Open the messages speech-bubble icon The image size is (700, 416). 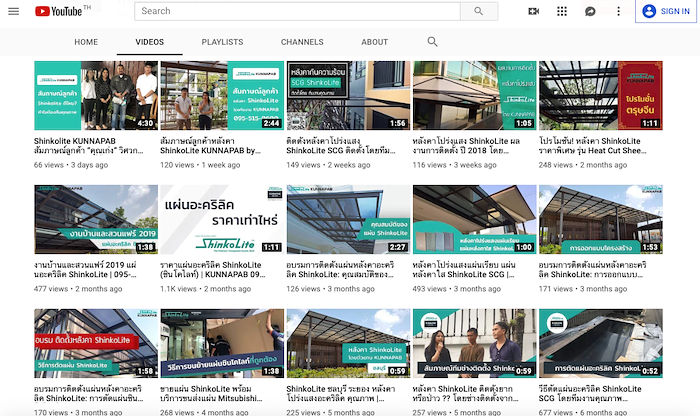590,11
